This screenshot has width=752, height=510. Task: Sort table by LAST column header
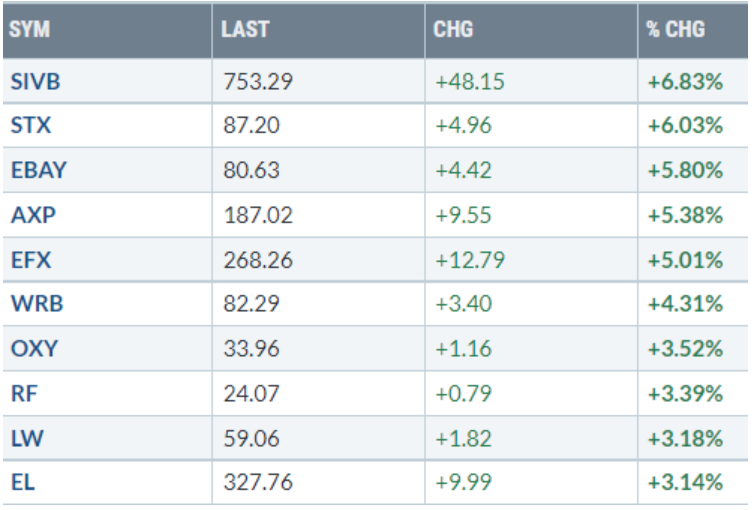[246, 30]
